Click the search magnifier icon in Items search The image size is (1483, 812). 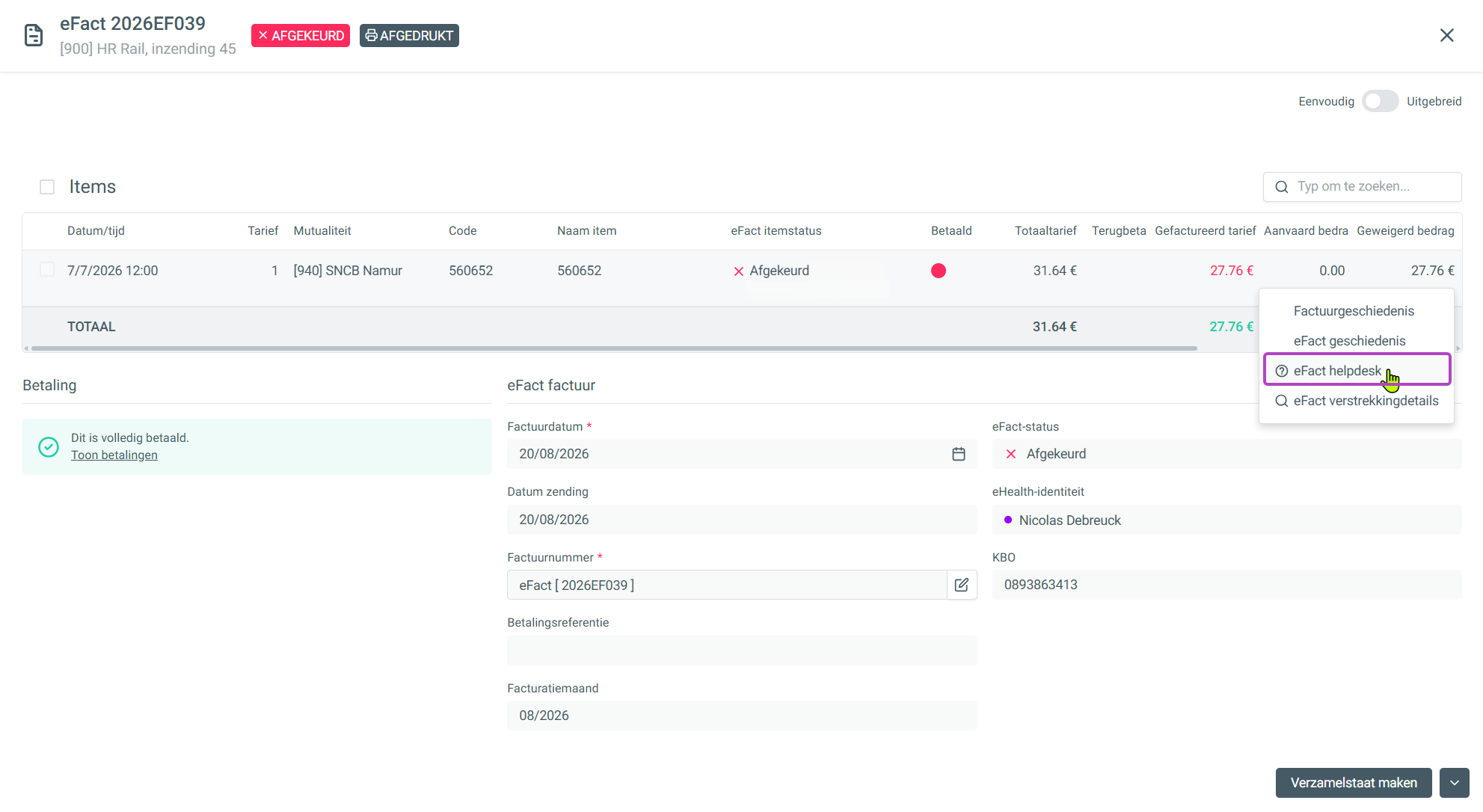tap(1282, 187)
